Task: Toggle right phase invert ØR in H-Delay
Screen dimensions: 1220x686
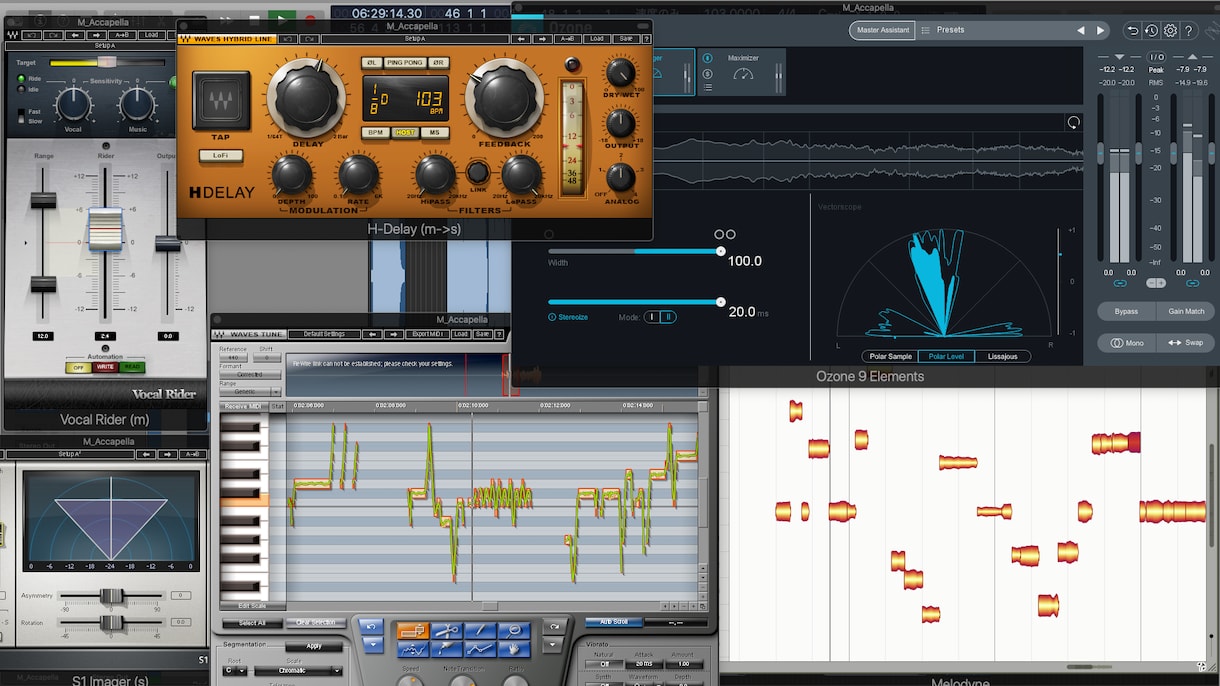Action: click(x=438, y=63)
